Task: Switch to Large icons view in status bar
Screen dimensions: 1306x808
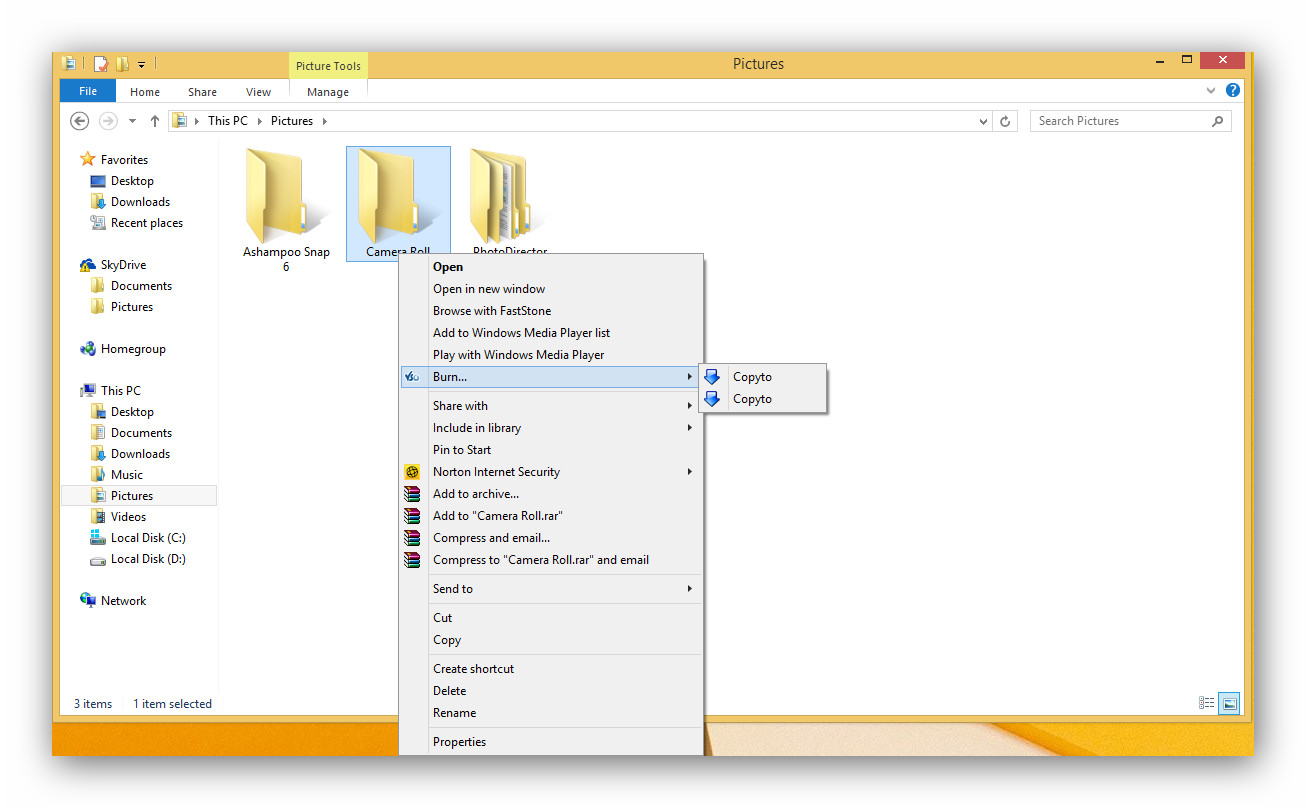Action: (1230, 704)
